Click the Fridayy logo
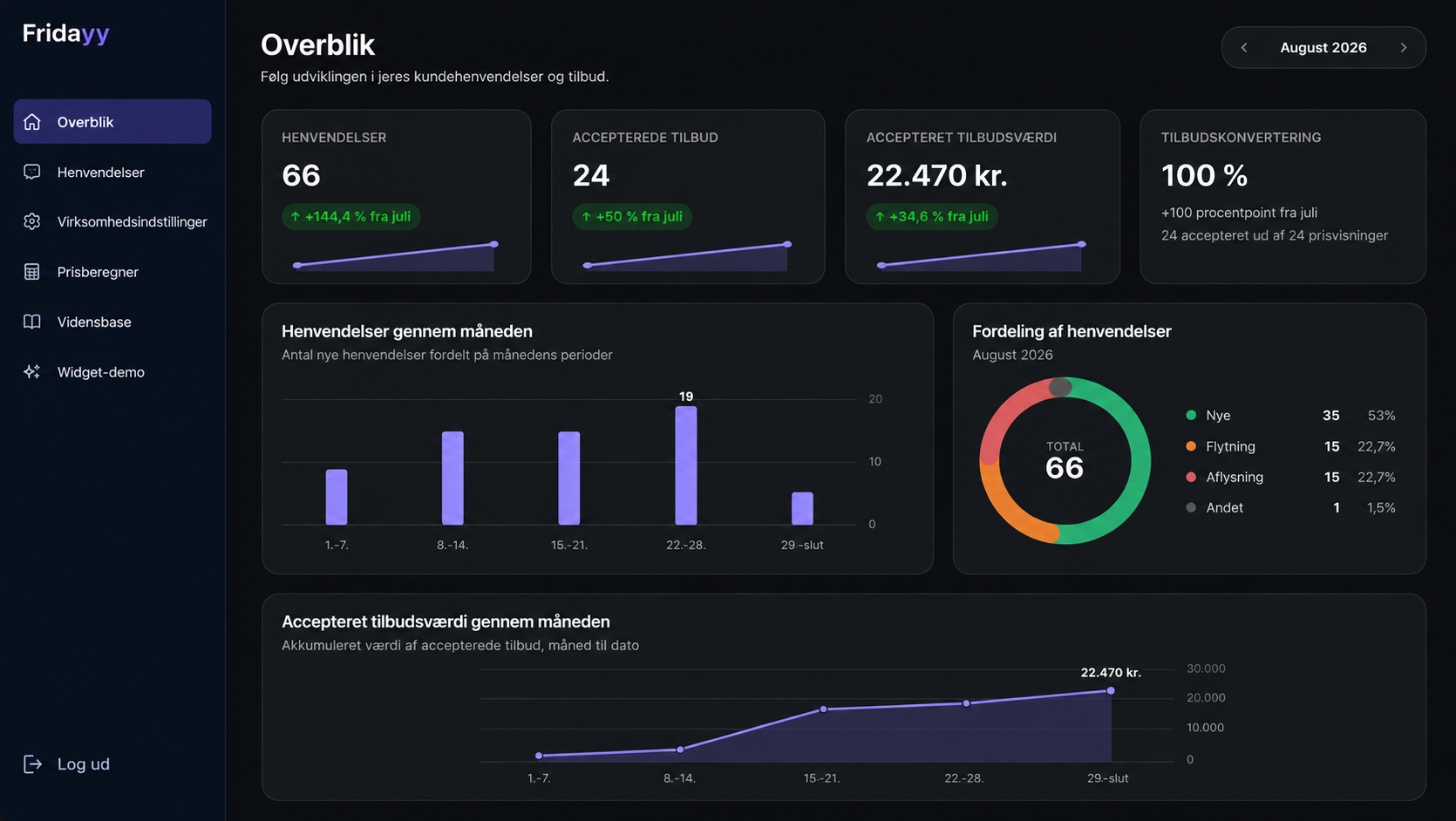The width and height of the screenshot is (1456, 821). coord(65,33)
